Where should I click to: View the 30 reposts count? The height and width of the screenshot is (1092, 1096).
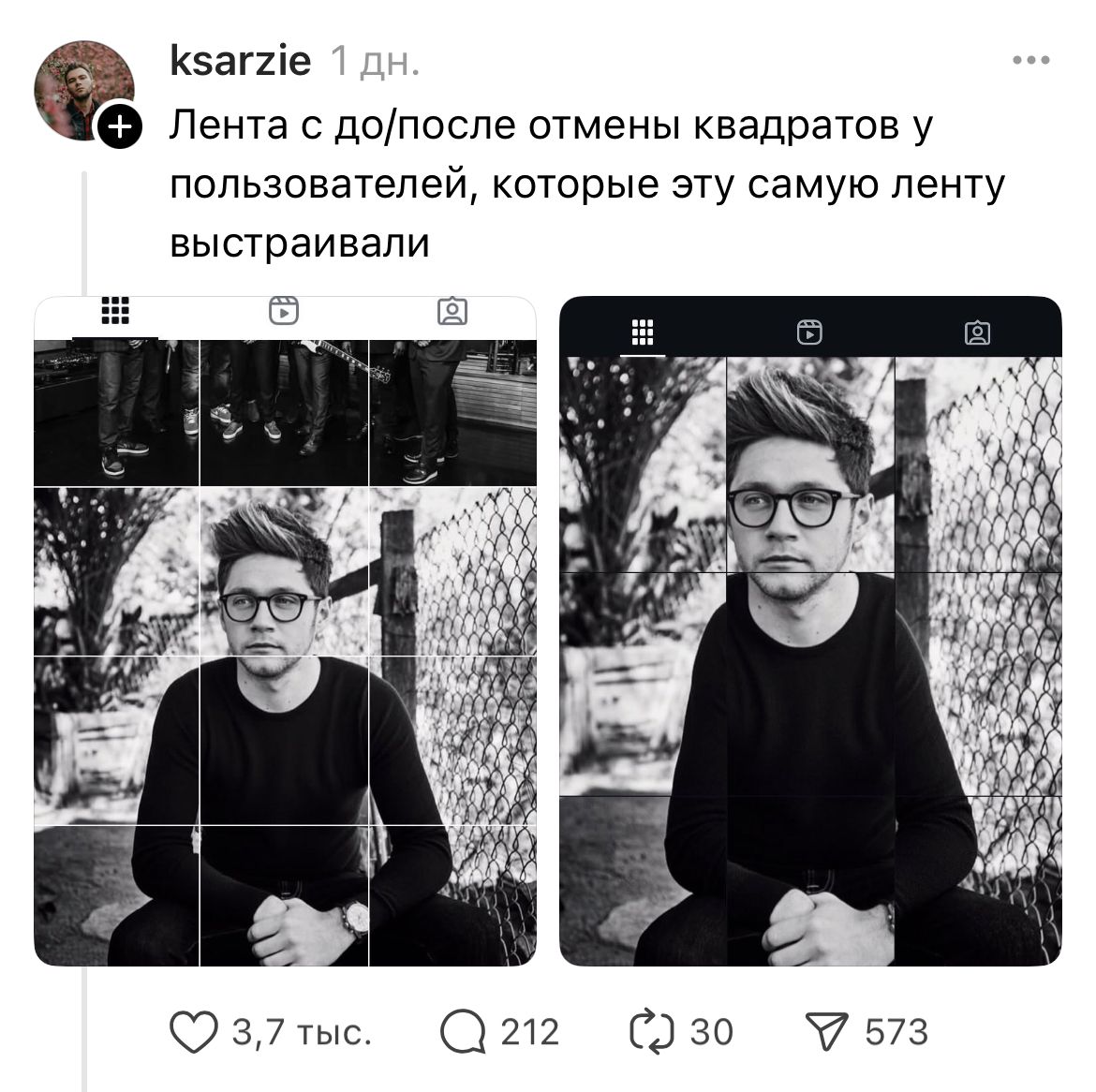712,1032
